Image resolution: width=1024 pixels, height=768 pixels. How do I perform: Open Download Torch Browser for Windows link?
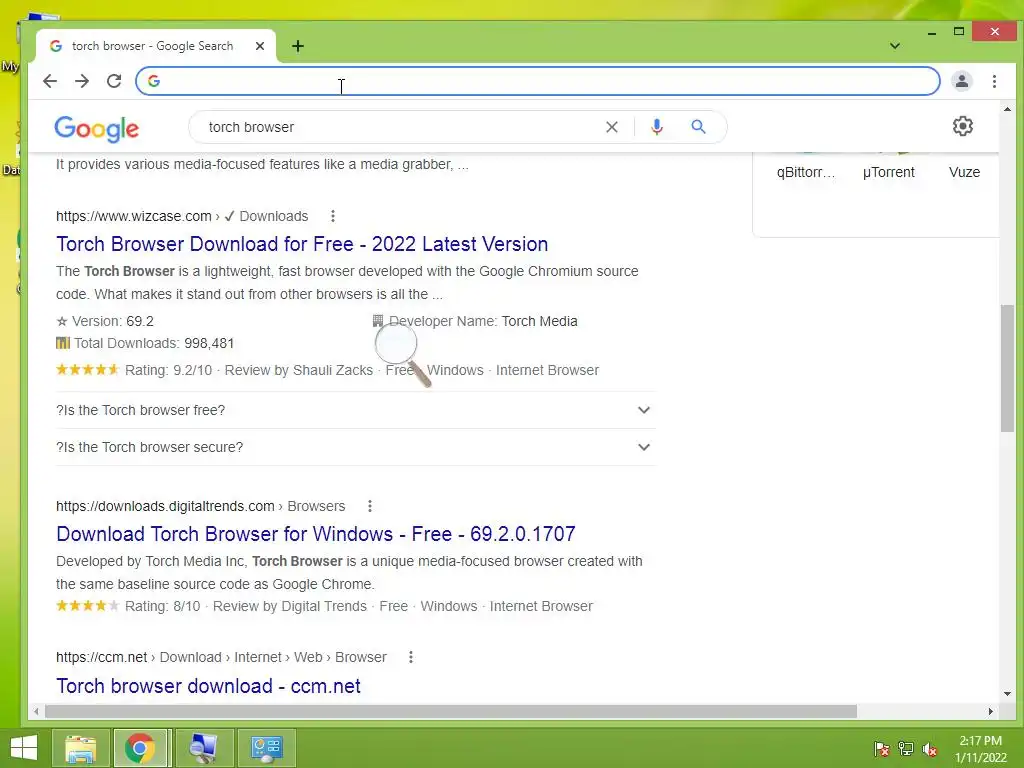315,534
